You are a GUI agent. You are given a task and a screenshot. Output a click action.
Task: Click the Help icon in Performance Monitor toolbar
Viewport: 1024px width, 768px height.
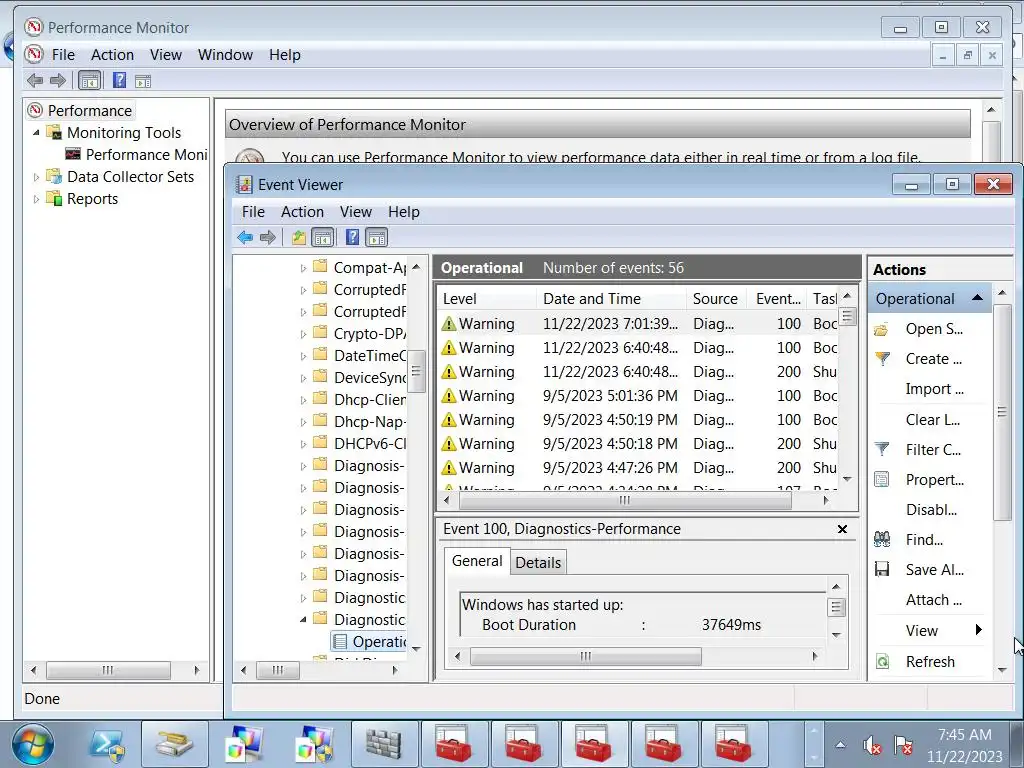click(120, 80)
